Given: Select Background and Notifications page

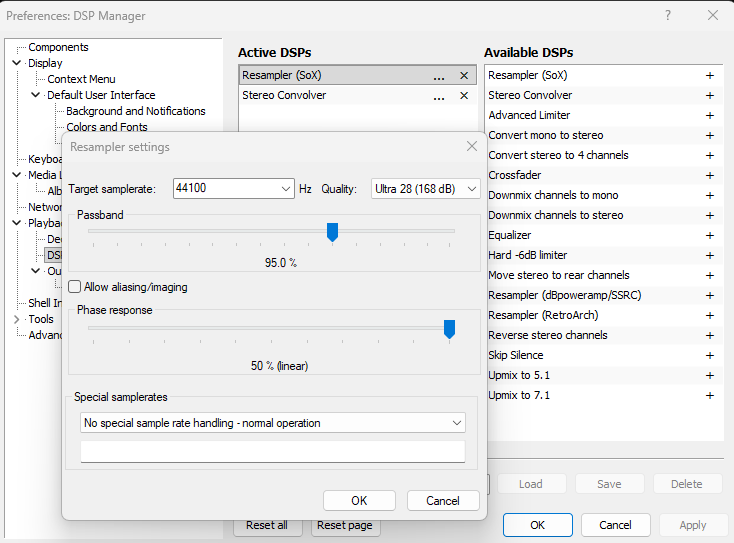Looking at the screenshot, I should [x=136, y=111].
